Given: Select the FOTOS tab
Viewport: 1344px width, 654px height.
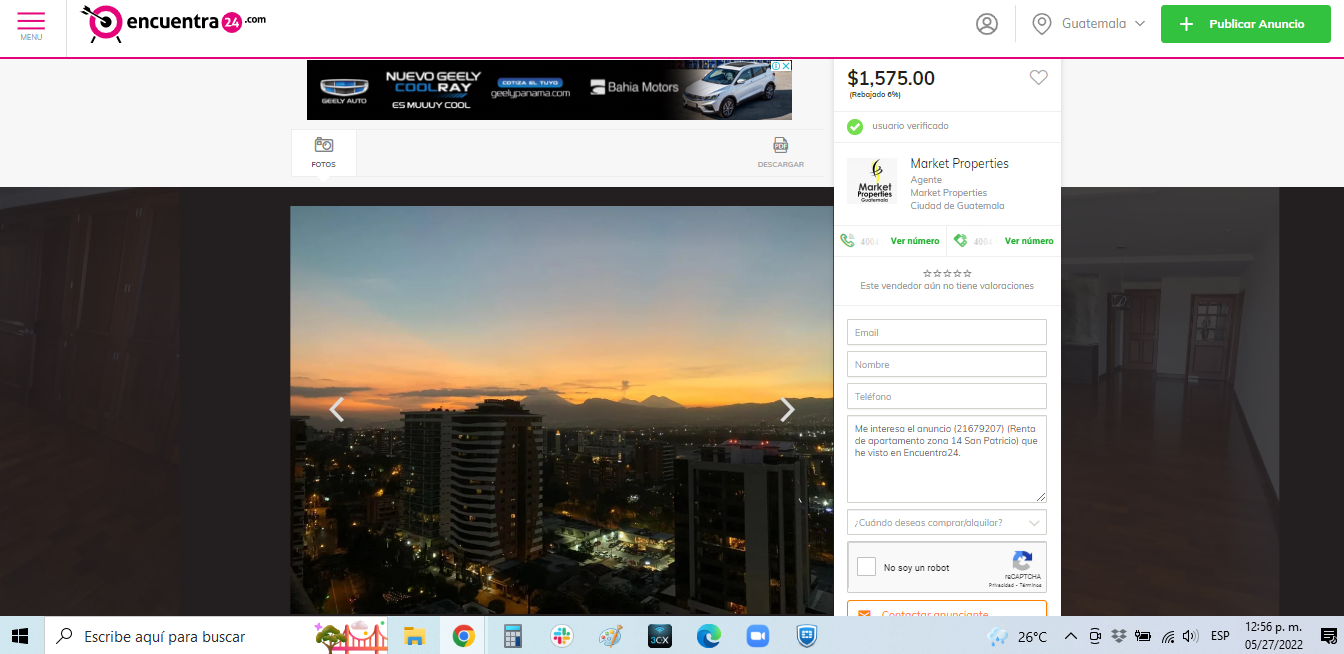Looking at the screenshot, I should 324,153.
